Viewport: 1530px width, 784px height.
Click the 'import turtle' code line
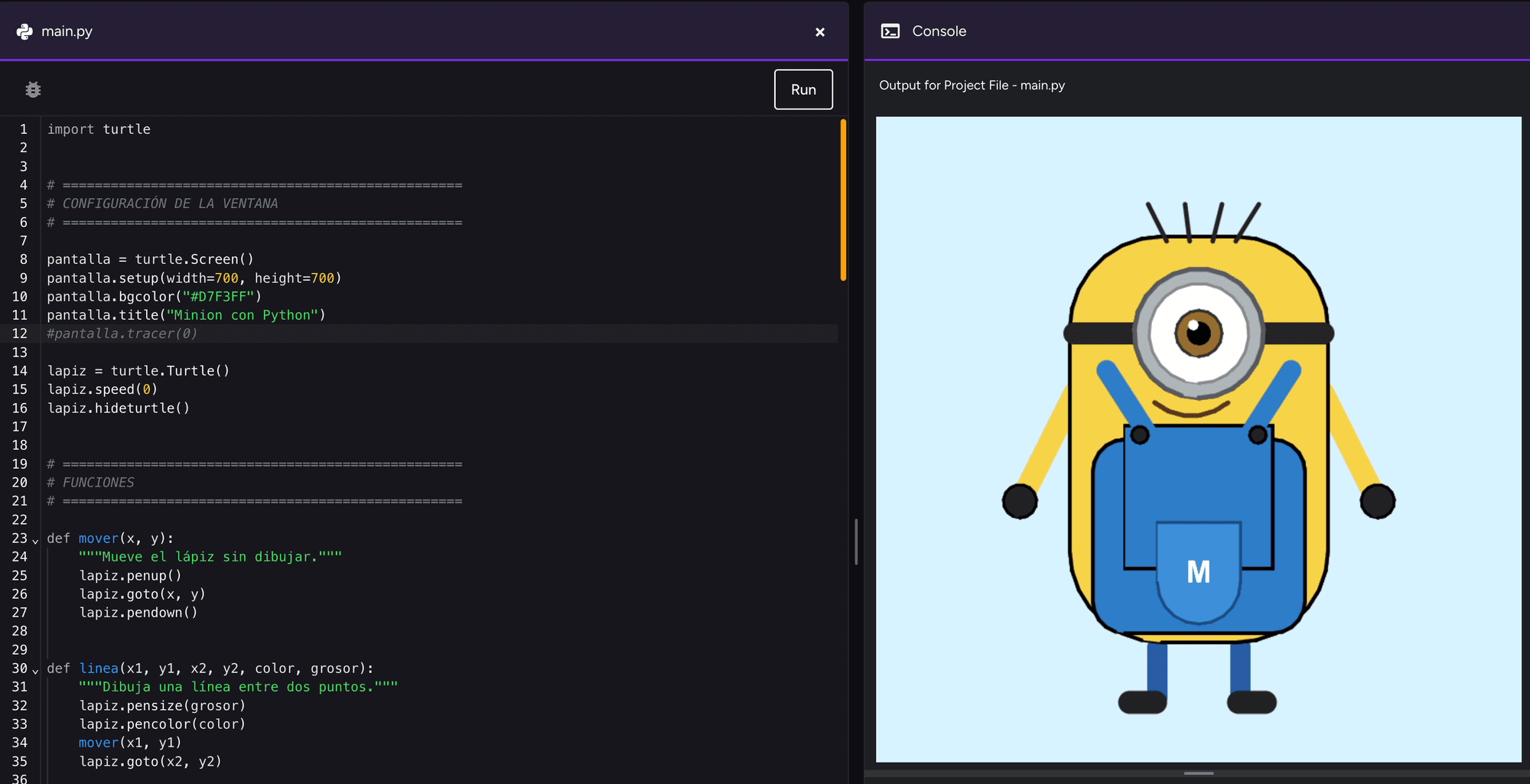click(x=99, y=129)
